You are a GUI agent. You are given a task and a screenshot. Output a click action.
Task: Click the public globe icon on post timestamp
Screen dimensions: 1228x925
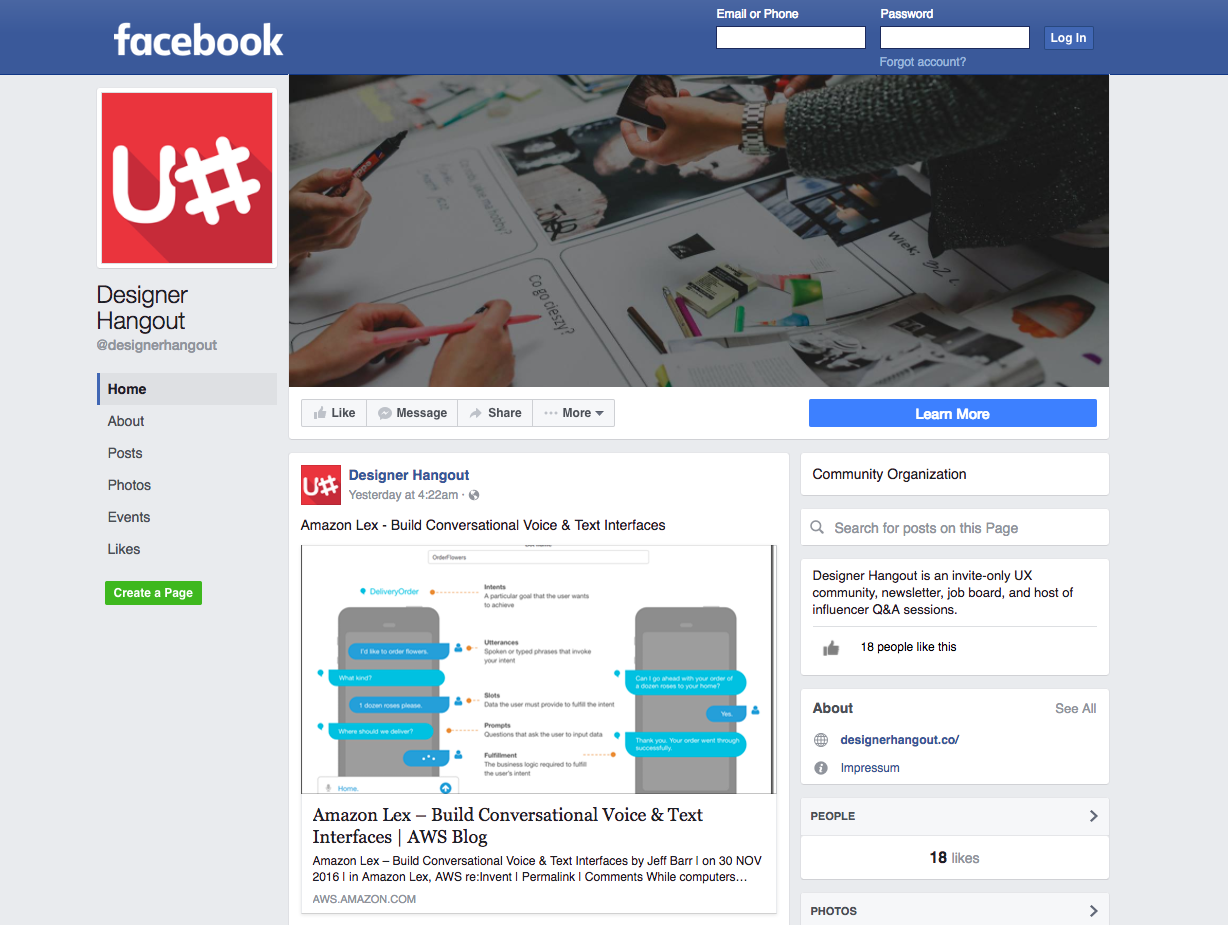click(474, 495)
